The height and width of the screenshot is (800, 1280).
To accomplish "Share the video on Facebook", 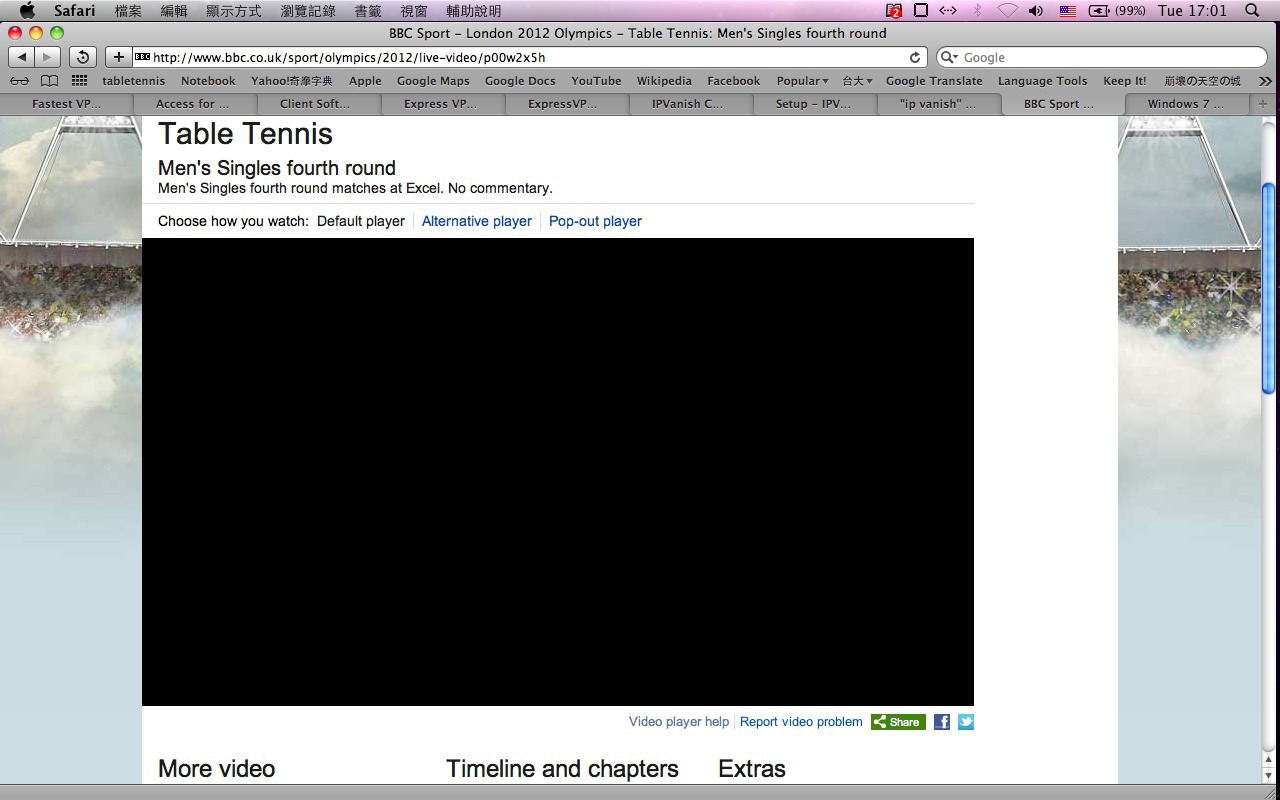I will pos(942,722).
